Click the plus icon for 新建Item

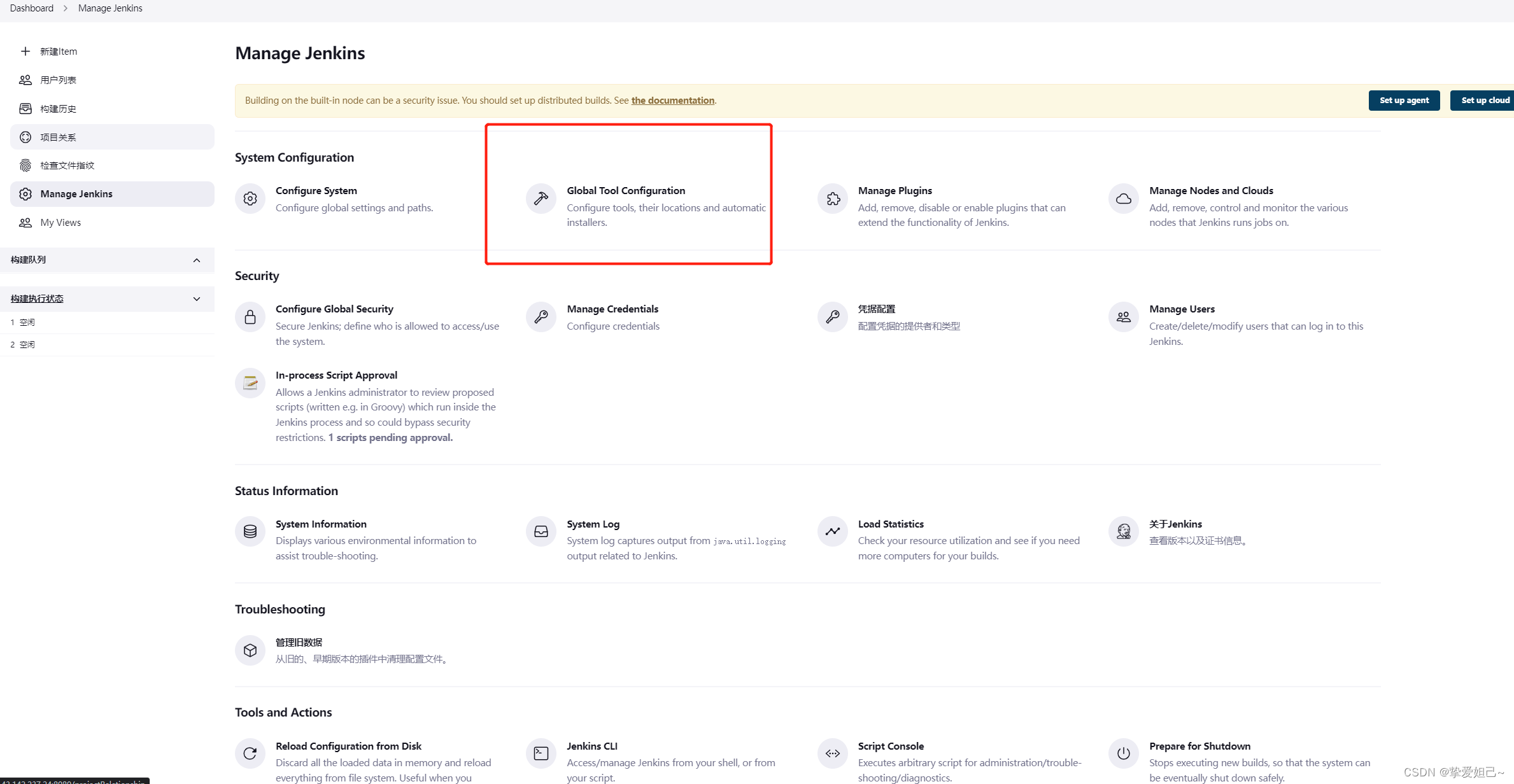tap(25, 51)
